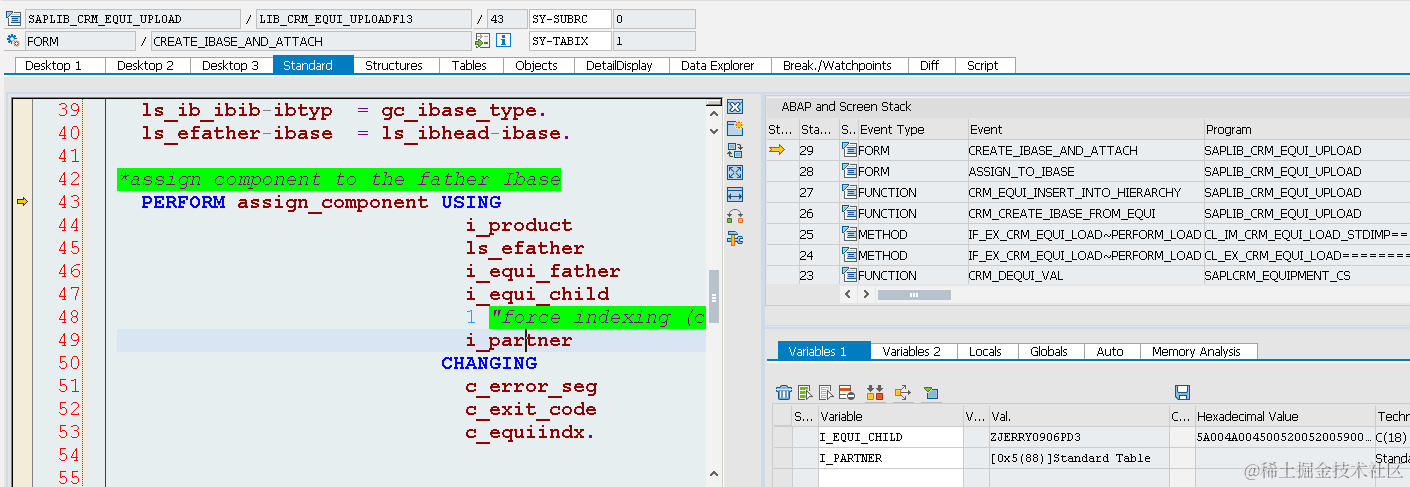
Task: Select the Auto variables tab
Action: pos(1110,351)
